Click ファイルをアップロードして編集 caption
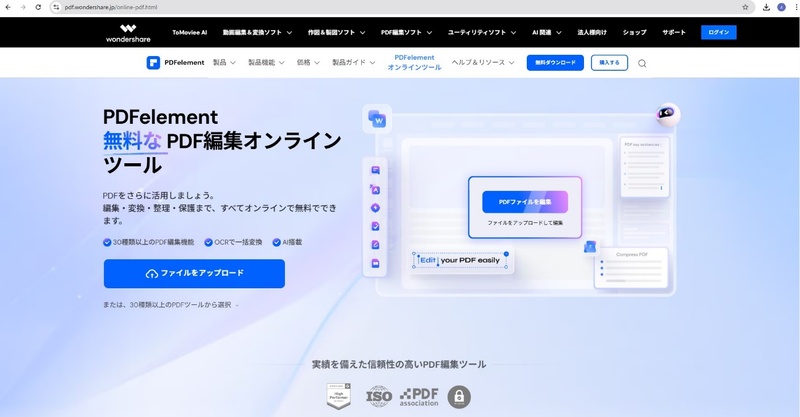This screenshot has height=417, width=800. [525, 223]
